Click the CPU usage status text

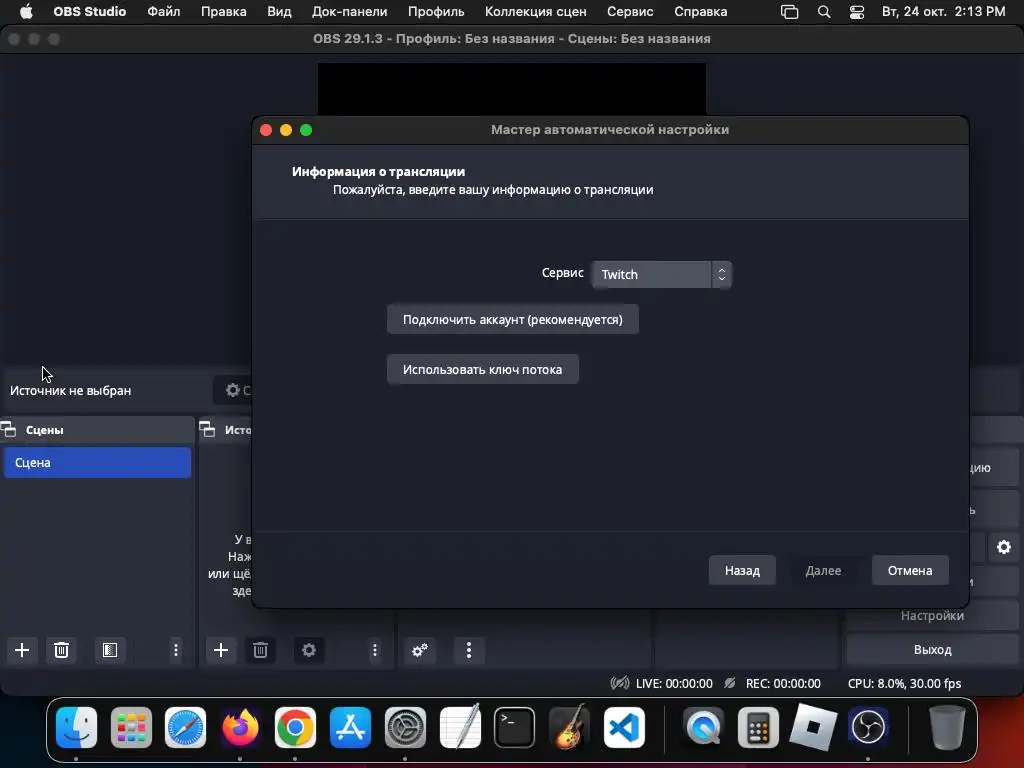pyautogui.click(x=904, y=683)
